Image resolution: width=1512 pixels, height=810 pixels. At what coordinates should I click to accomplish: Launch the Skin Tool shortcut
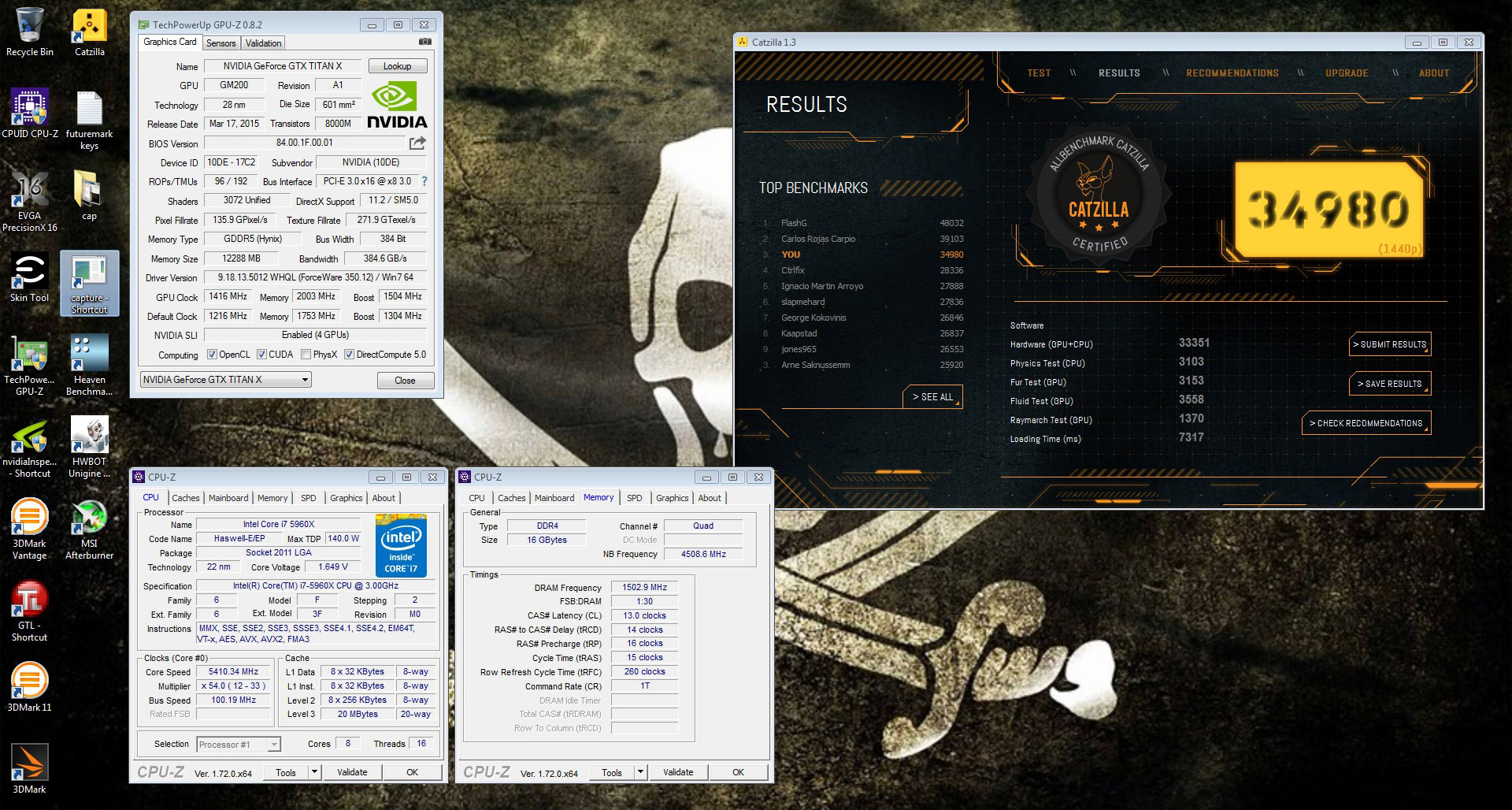coord(30,278)
